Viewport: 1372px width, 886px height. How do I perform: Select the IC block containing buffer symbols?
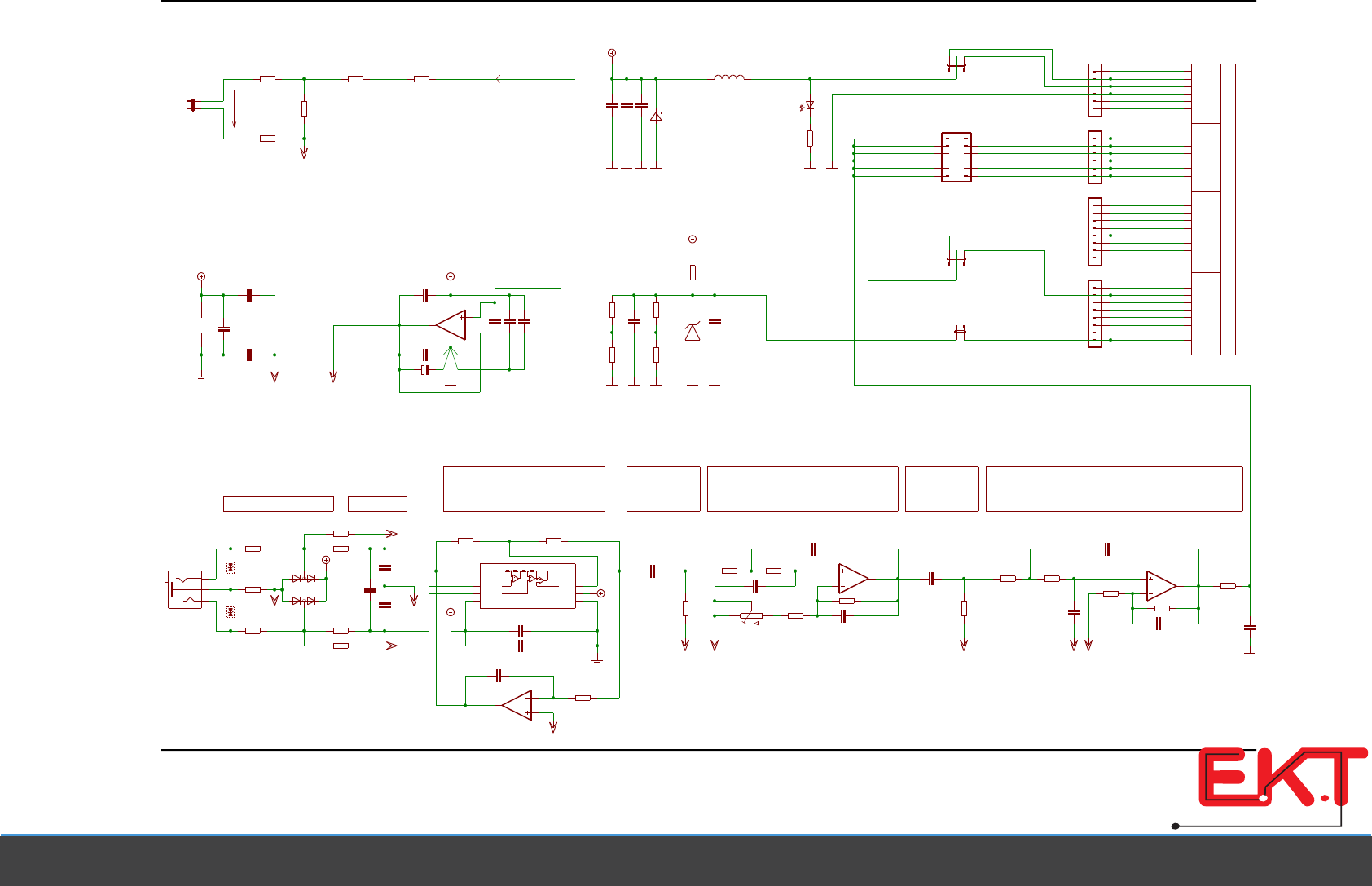tap(528, 585)
